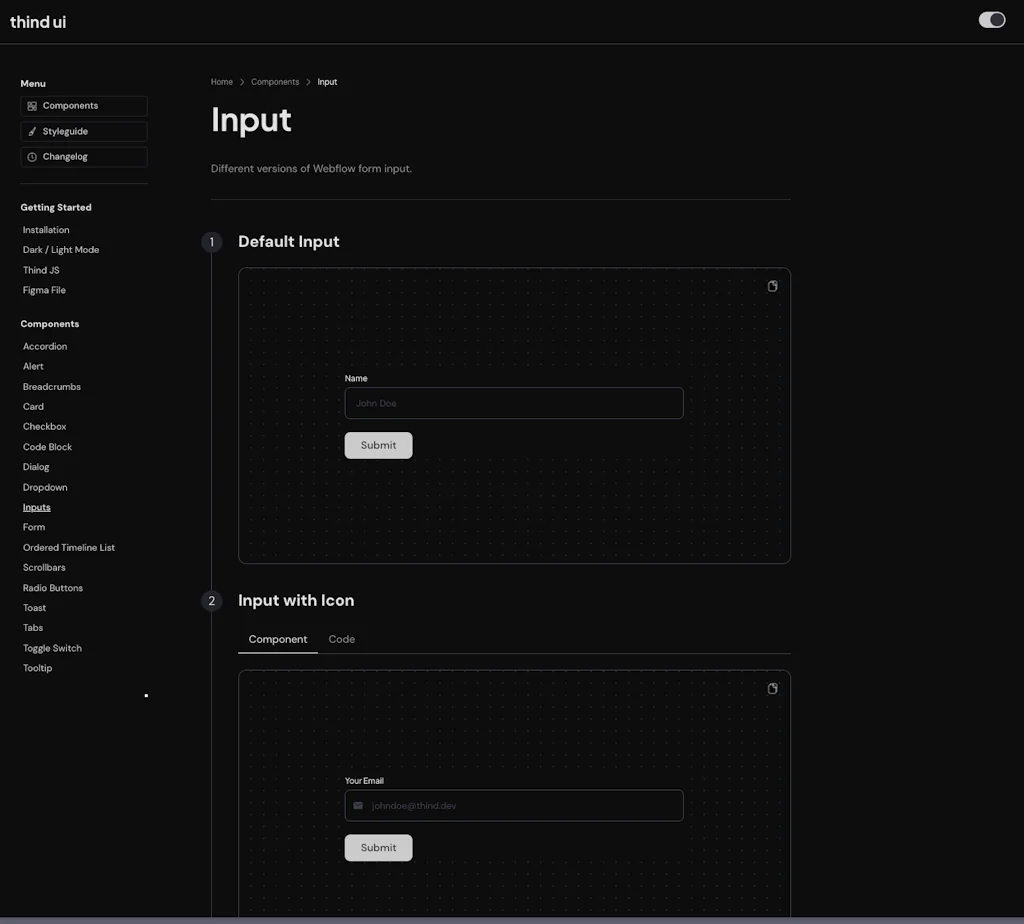Screen dimensions: 1024x924
Task: Open Home from the breadcrumb trail
Action: (x=221, y=81)
